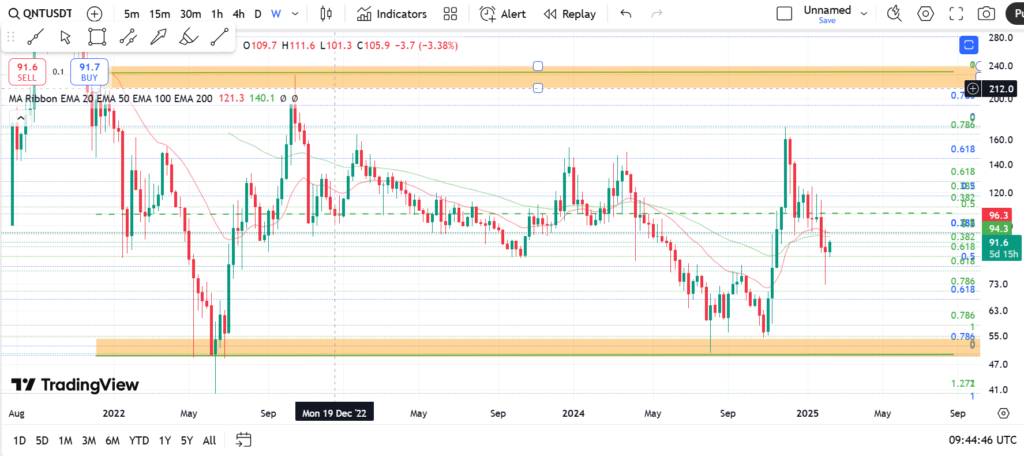The height and width of the screenshot is (456, 1024).
Task: Open the quick search lightning icon
Action: click(896, 14)
